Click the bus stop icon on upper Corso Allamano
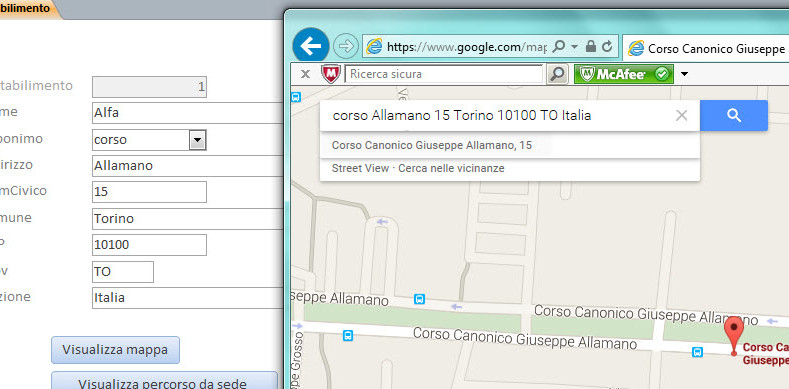The height and width of the screenshot is (389, 789). click(x=419, y=299)
